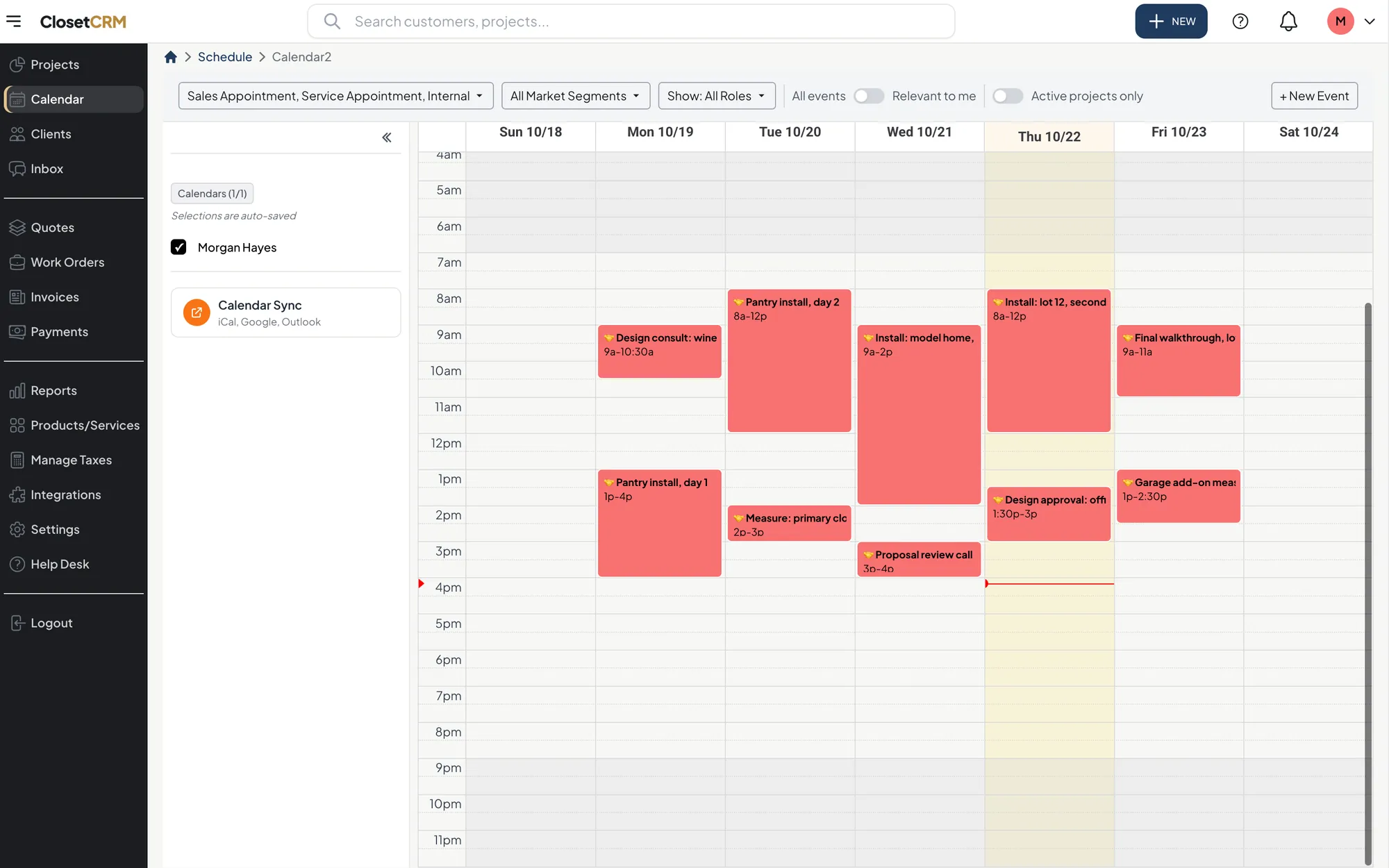This screenshot has height=868, width=1389.
Task: Collapse the calendars side panel
Action: (x=387, y=137)
